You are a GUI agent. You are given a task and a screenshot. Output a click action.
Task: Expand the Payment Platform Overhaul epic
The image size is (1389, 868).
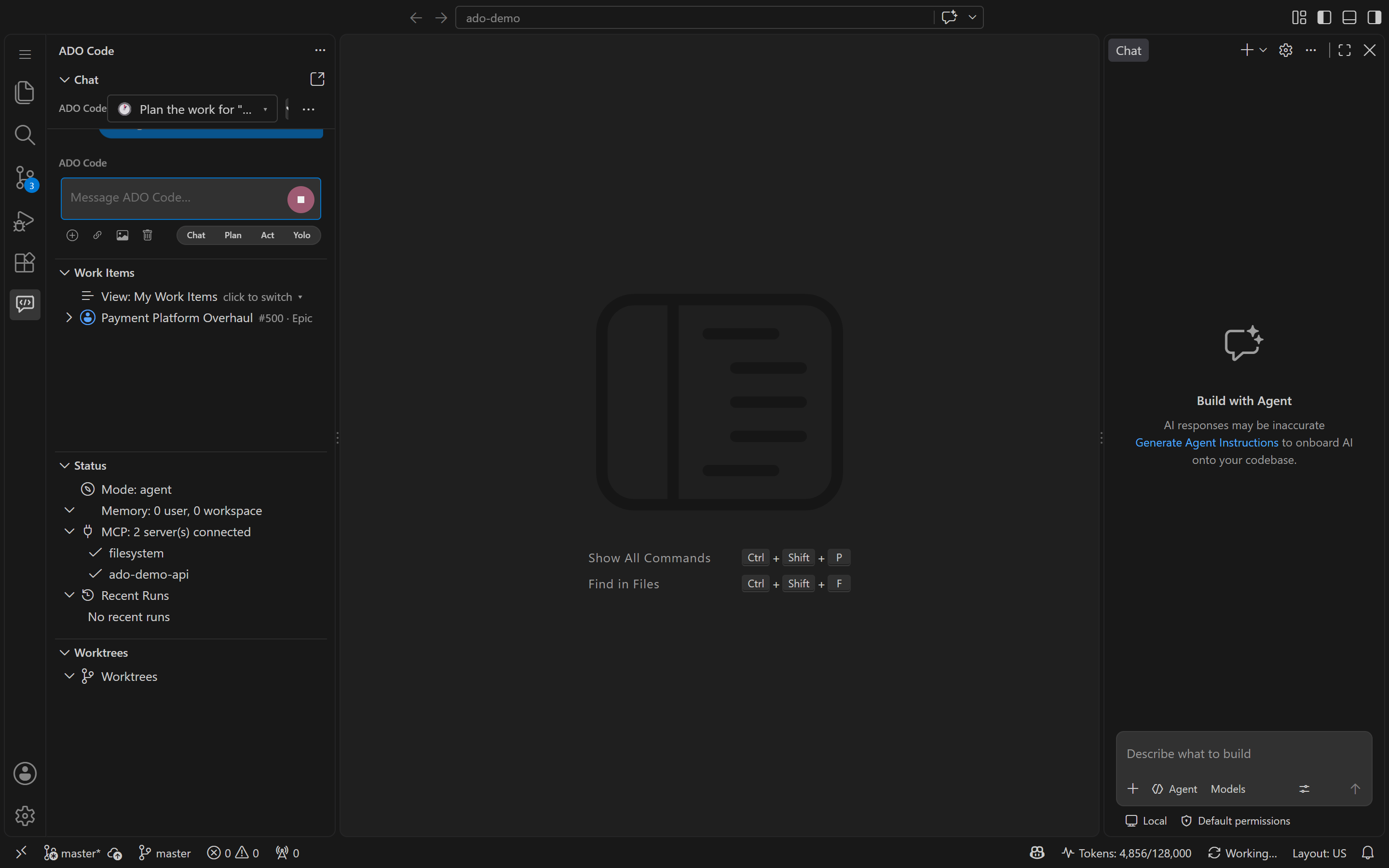click(69, 317)
